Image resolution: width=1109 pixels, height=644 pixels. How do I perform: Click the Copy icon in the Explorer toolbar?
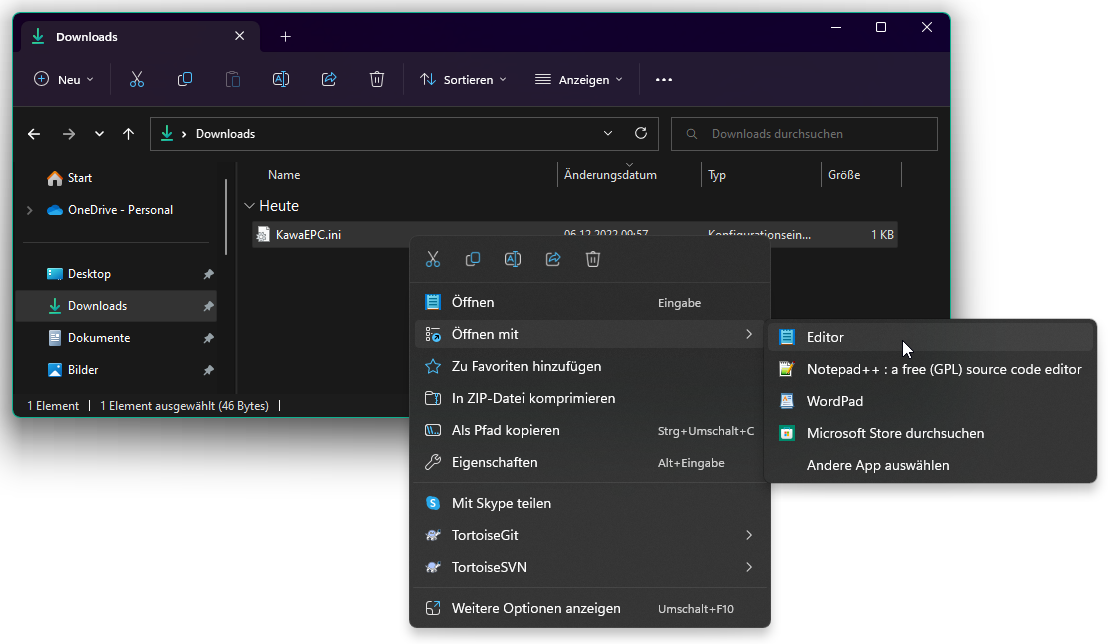coord(185,80)
